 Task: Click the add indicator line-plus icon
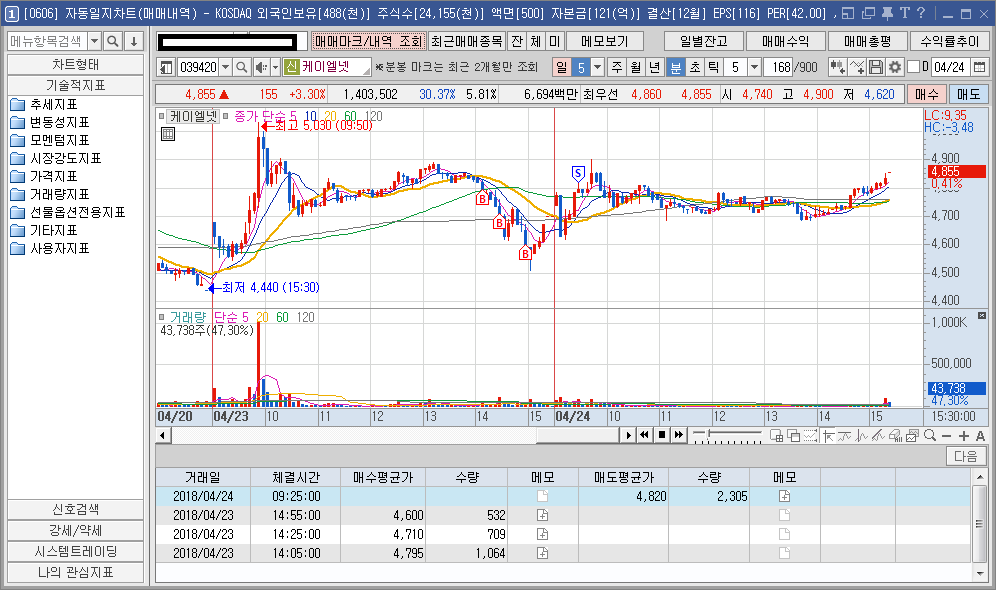[857, 67]
